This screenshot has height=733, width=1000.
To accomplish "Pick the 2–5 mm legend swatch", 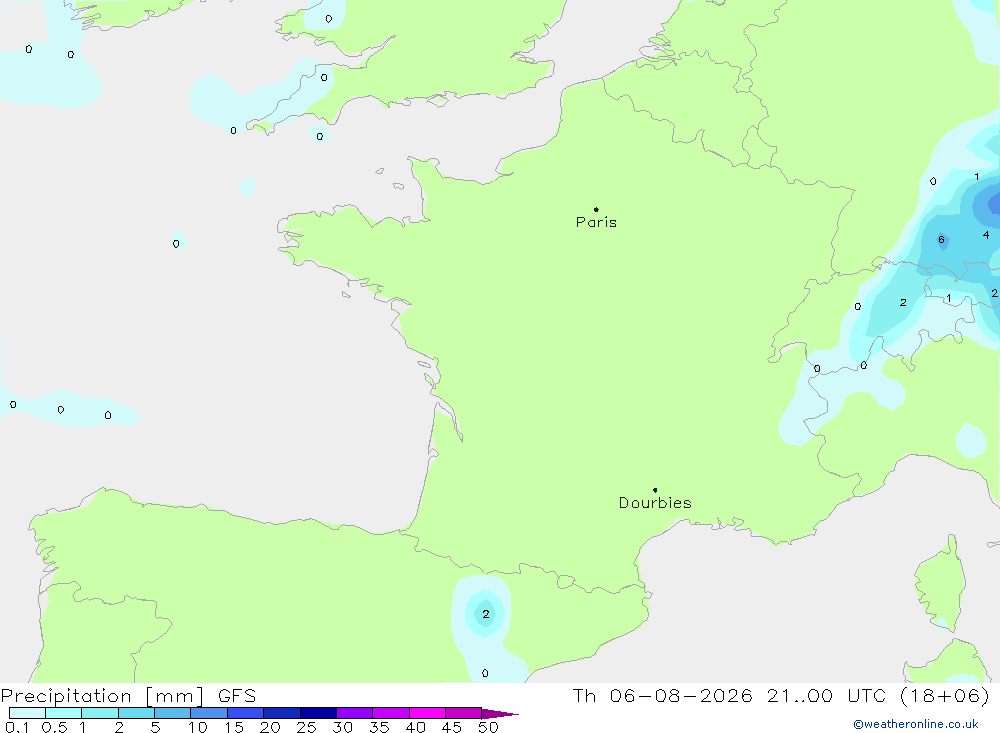I will pyautogui.click(x=136, y=713).
